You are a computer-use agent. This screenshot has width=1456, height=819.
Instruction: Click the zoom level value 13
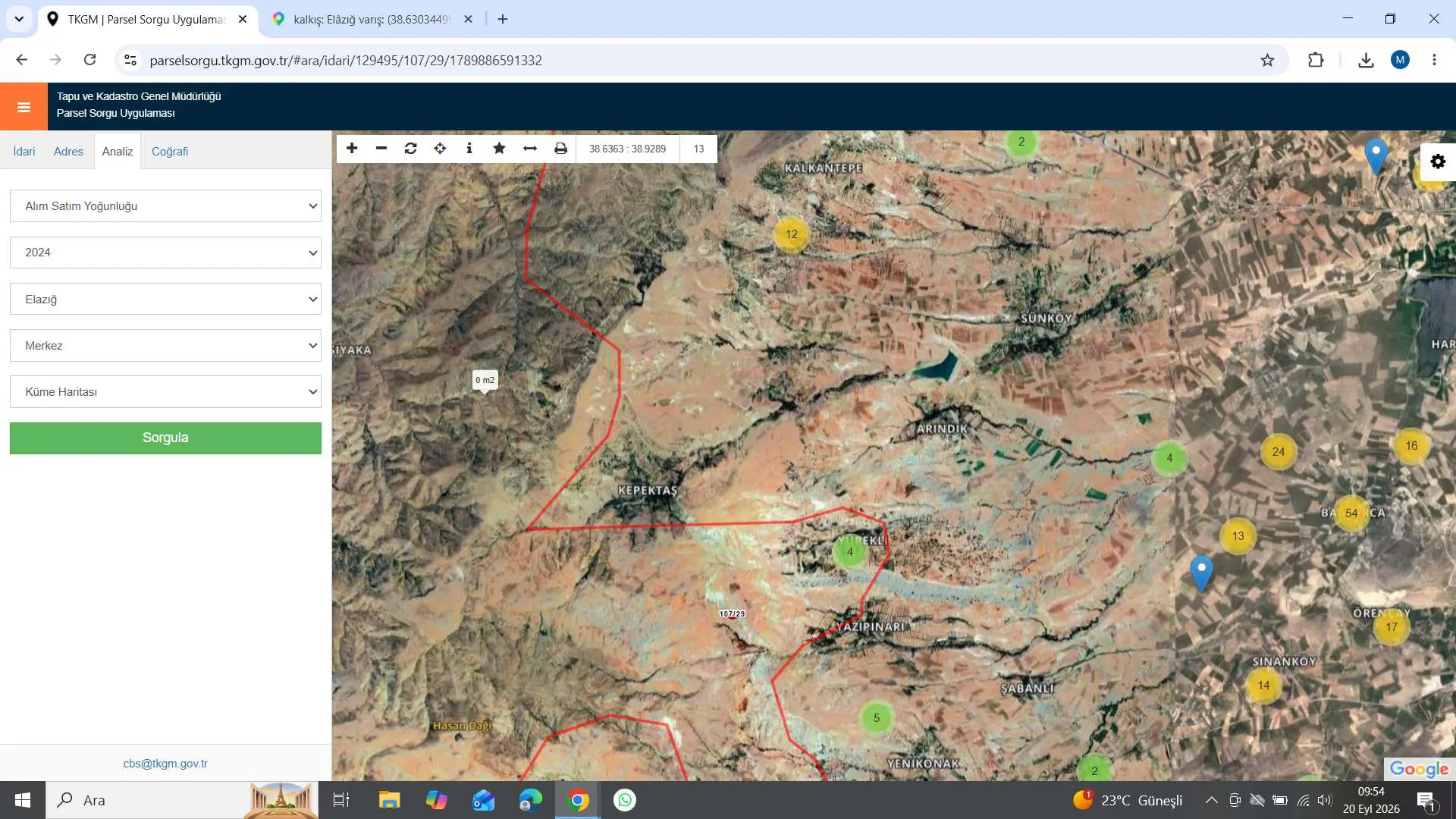pos(698,149)
